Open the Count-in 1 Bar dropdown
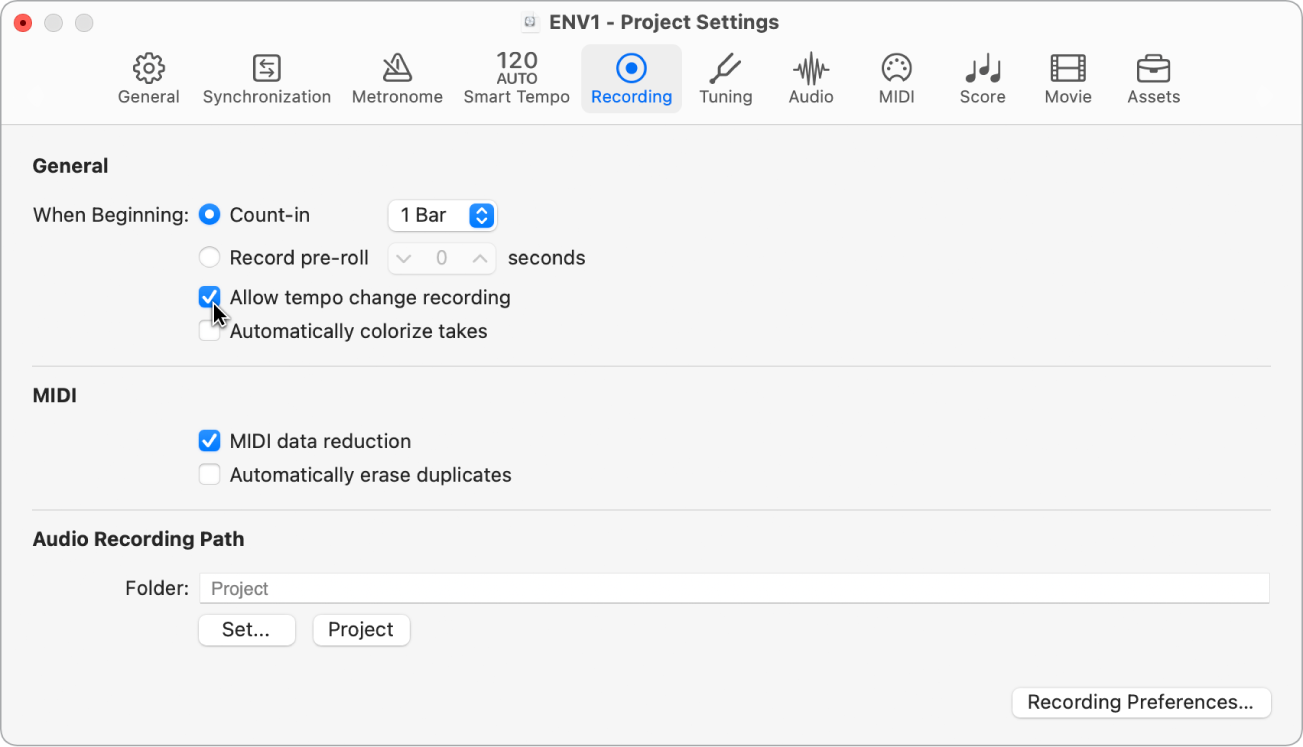The width and height of the screenshot is (1303, 747). tap(442, 215)
